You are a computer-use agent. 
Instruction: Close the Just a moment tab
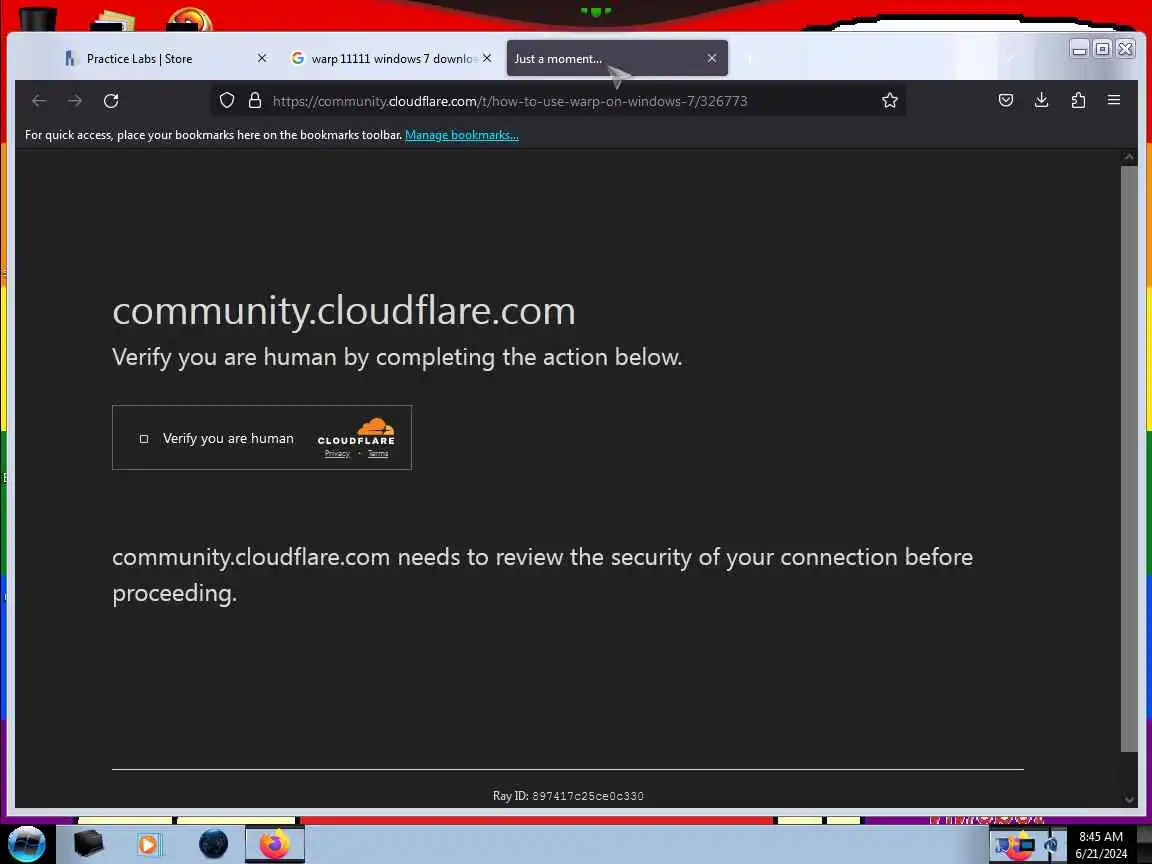click(712, 58)
